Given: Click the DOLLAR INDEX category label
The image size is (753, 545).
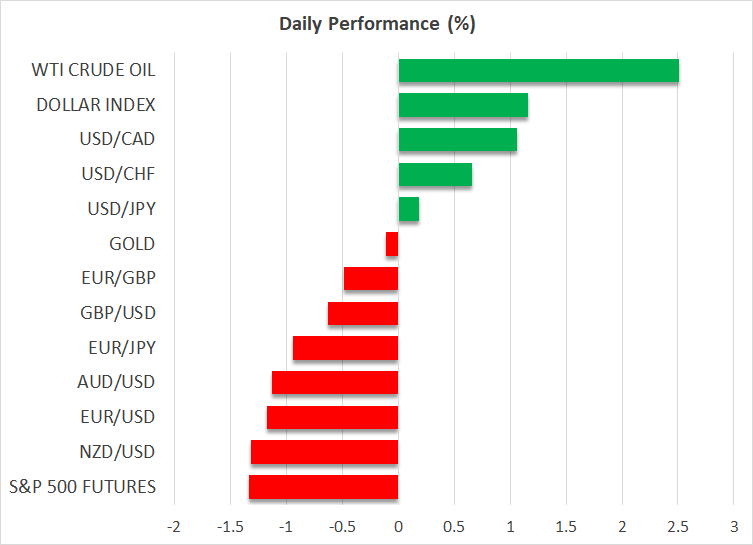Looking at the screenshot, I should click(96, 105).
